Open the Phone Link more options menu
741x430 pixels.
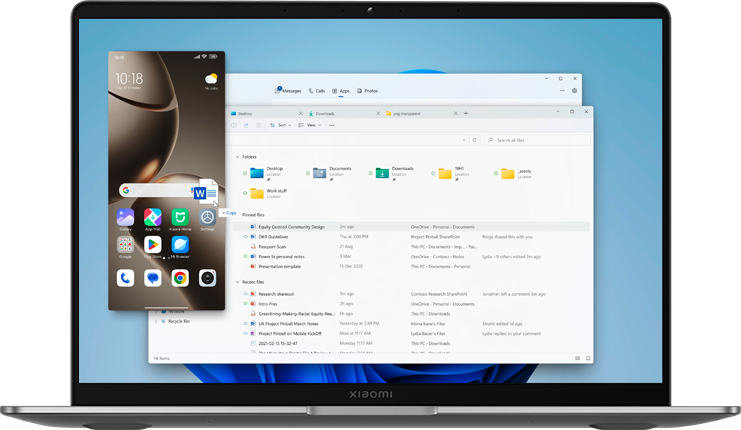(562, 91)
